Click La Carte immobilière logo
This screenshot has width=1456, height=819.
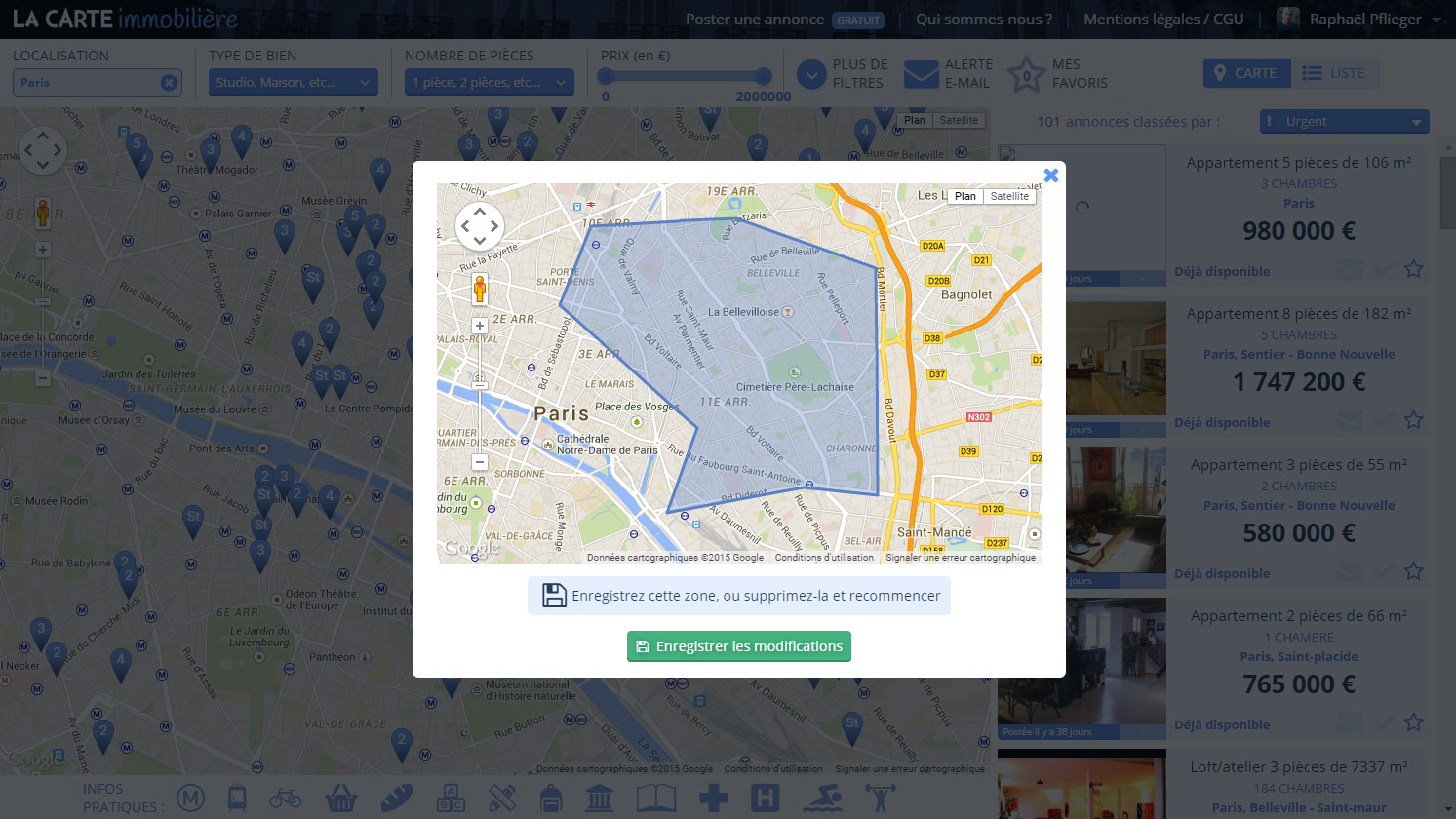(x=125, y=19)
